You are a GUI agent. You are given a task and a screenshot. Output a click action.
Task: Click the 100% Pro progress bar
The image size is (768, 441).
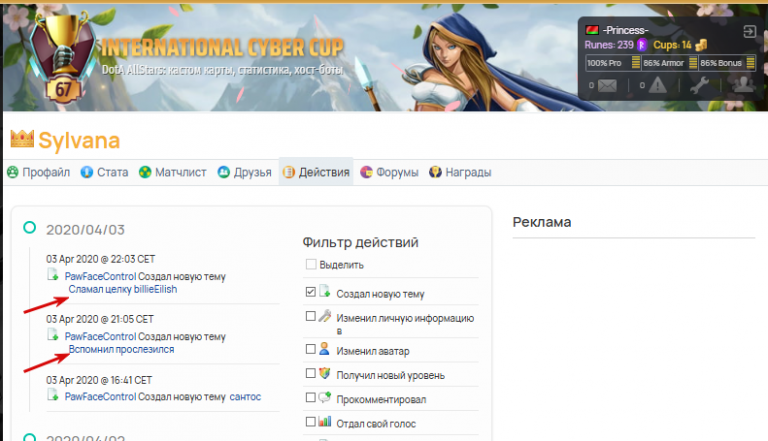point(613,63)
